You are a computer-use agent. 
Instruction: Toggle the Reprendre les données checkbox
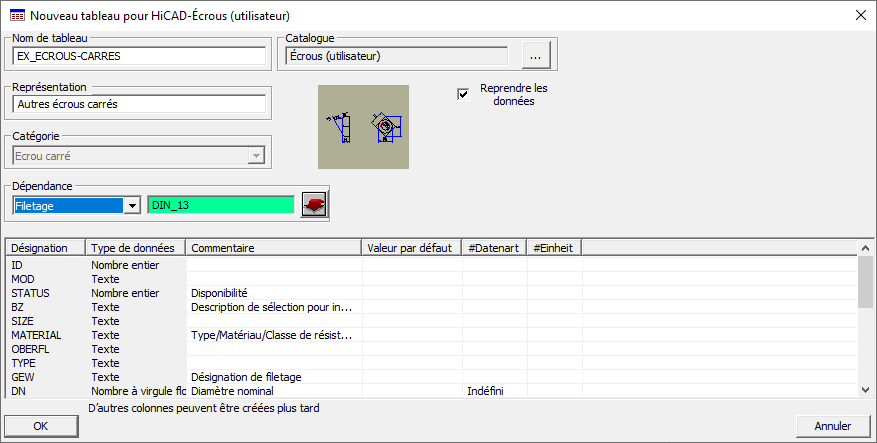pos(463,95)
